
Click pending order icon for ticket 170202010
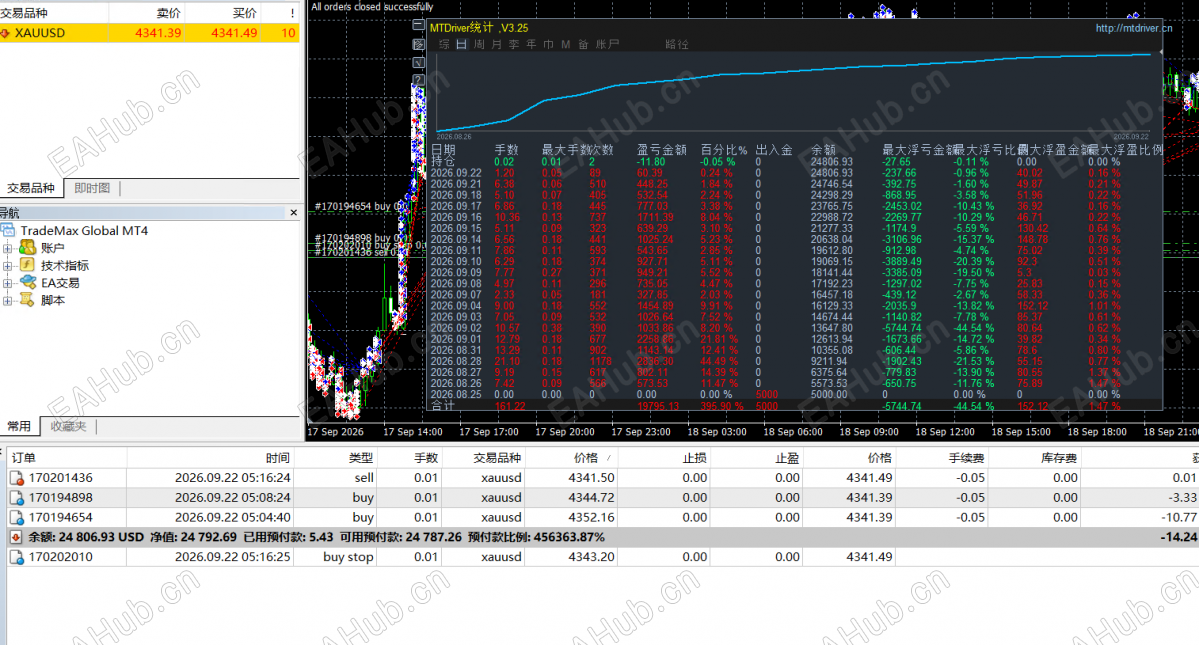coord(16,557)
